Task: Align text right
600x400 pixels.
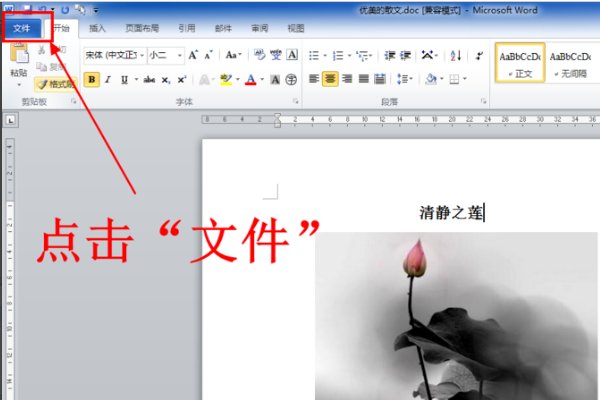Action: pos(347,79)
